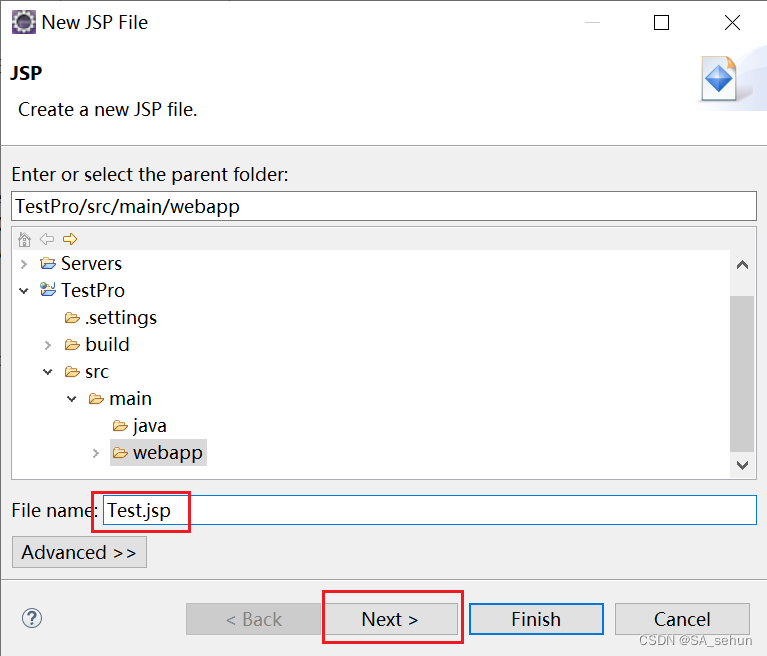Collapse the TestPro tree node
The image size is (767, 656).
23,291
